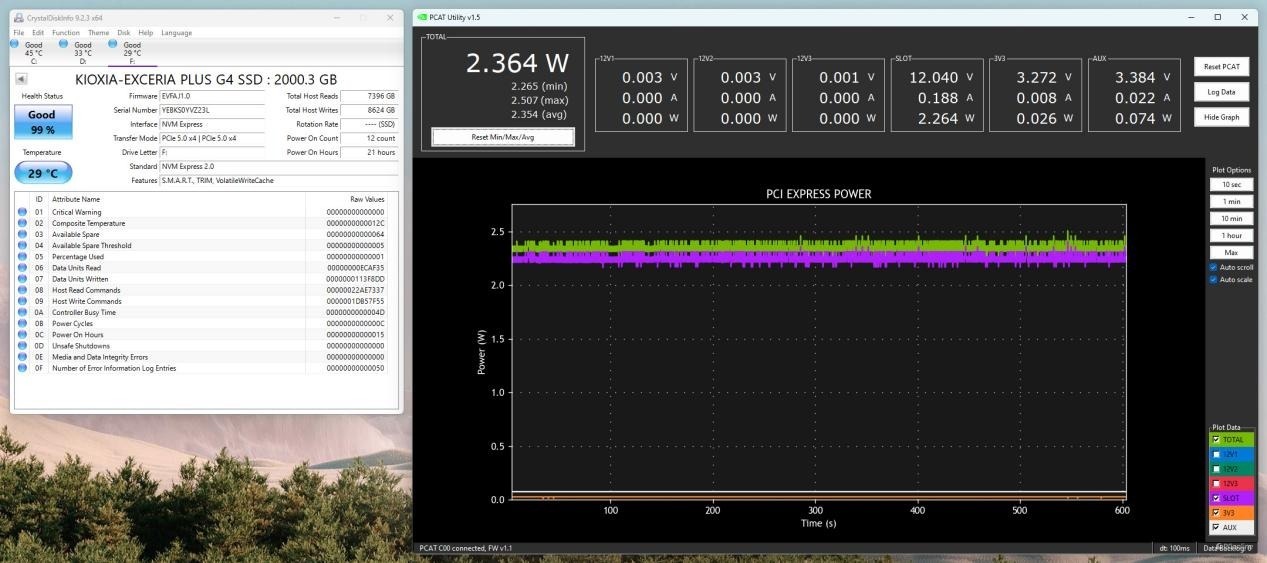Click the Reset Min/Max/Avg button
Viewport: 1267px width, 563px height.
click(502, 137)
